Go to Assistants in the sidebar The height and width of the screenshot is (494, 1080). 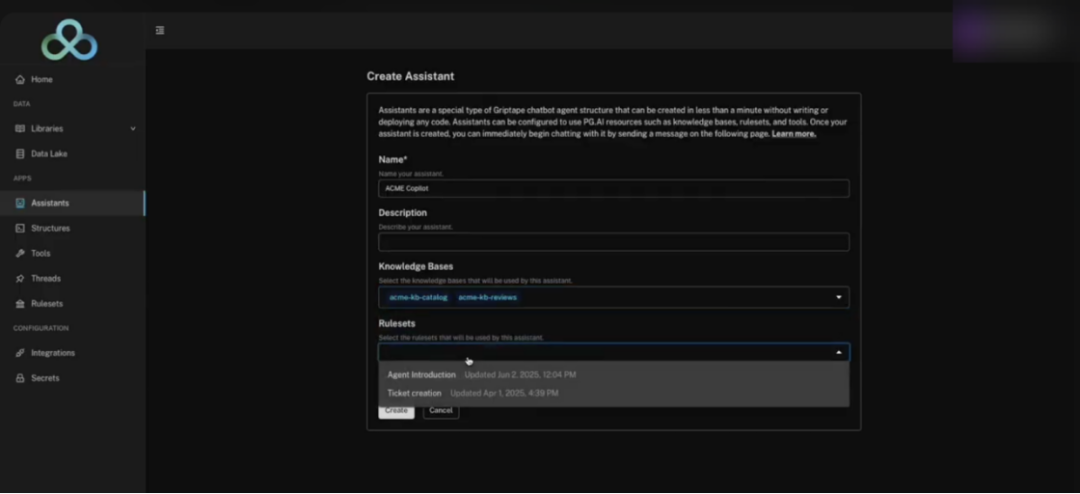point(72,203)
